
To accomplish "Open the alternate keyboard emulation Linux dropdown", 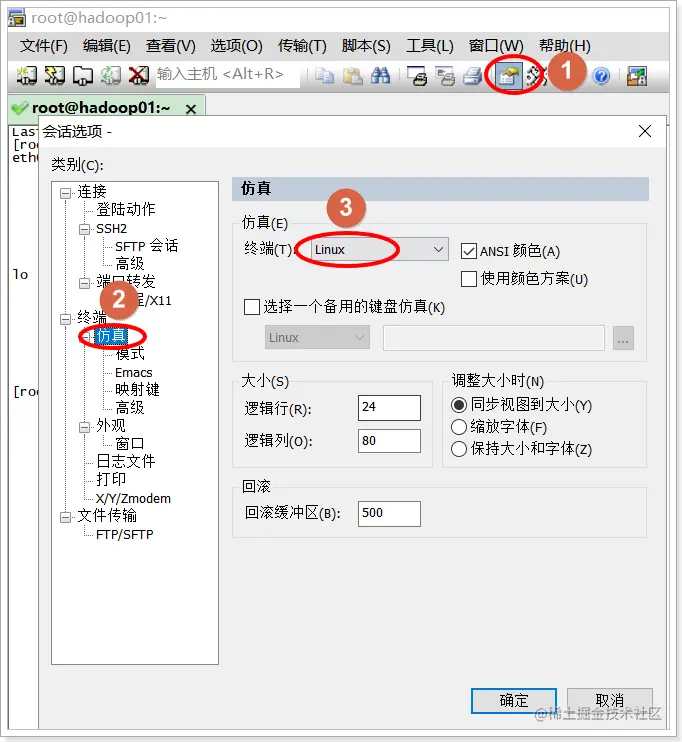I will [317, 337].
